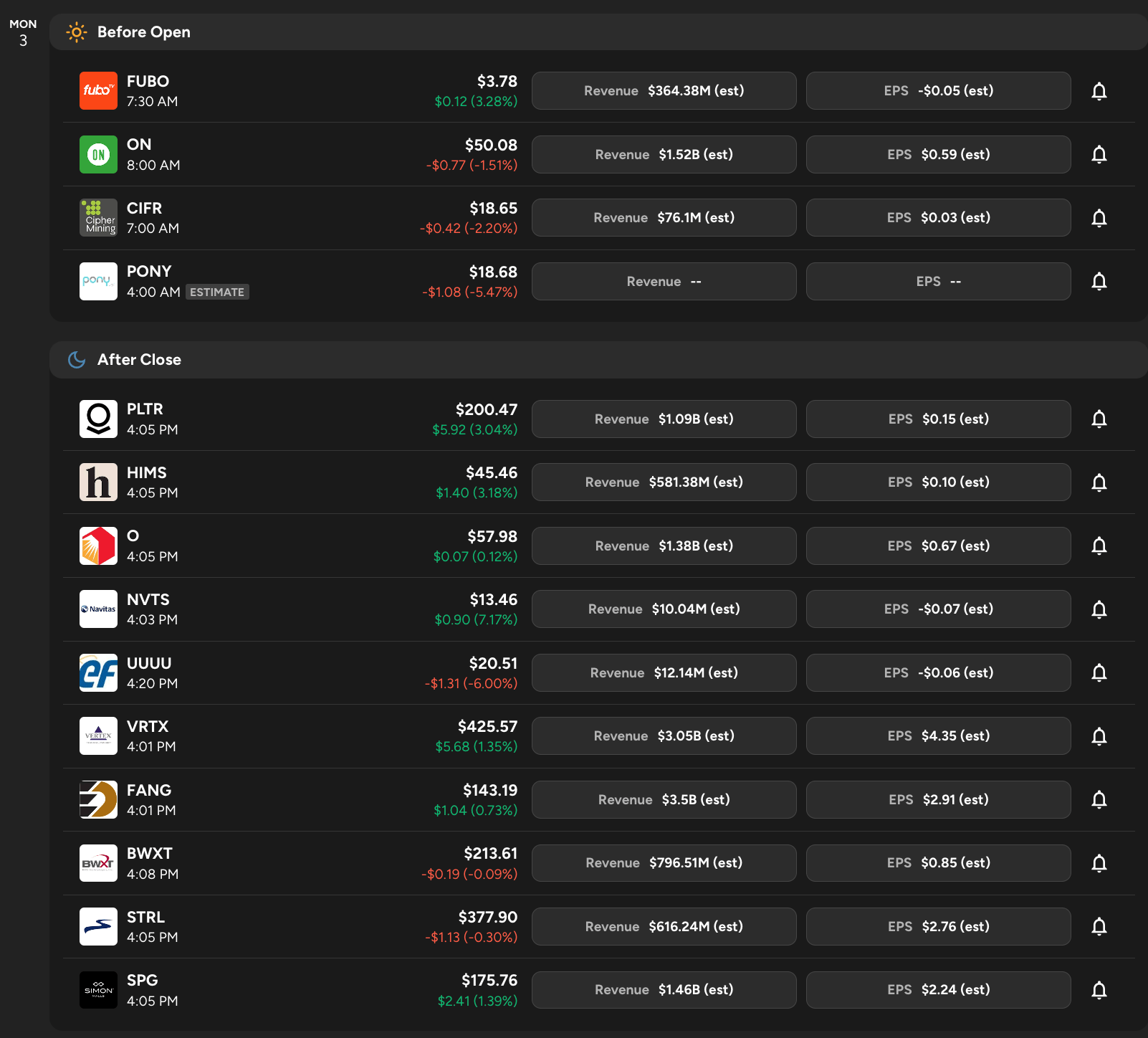Enable the bell alert for VRTX
This screenshot has width=1148, height=1038.
click(x=1099, y=736)
